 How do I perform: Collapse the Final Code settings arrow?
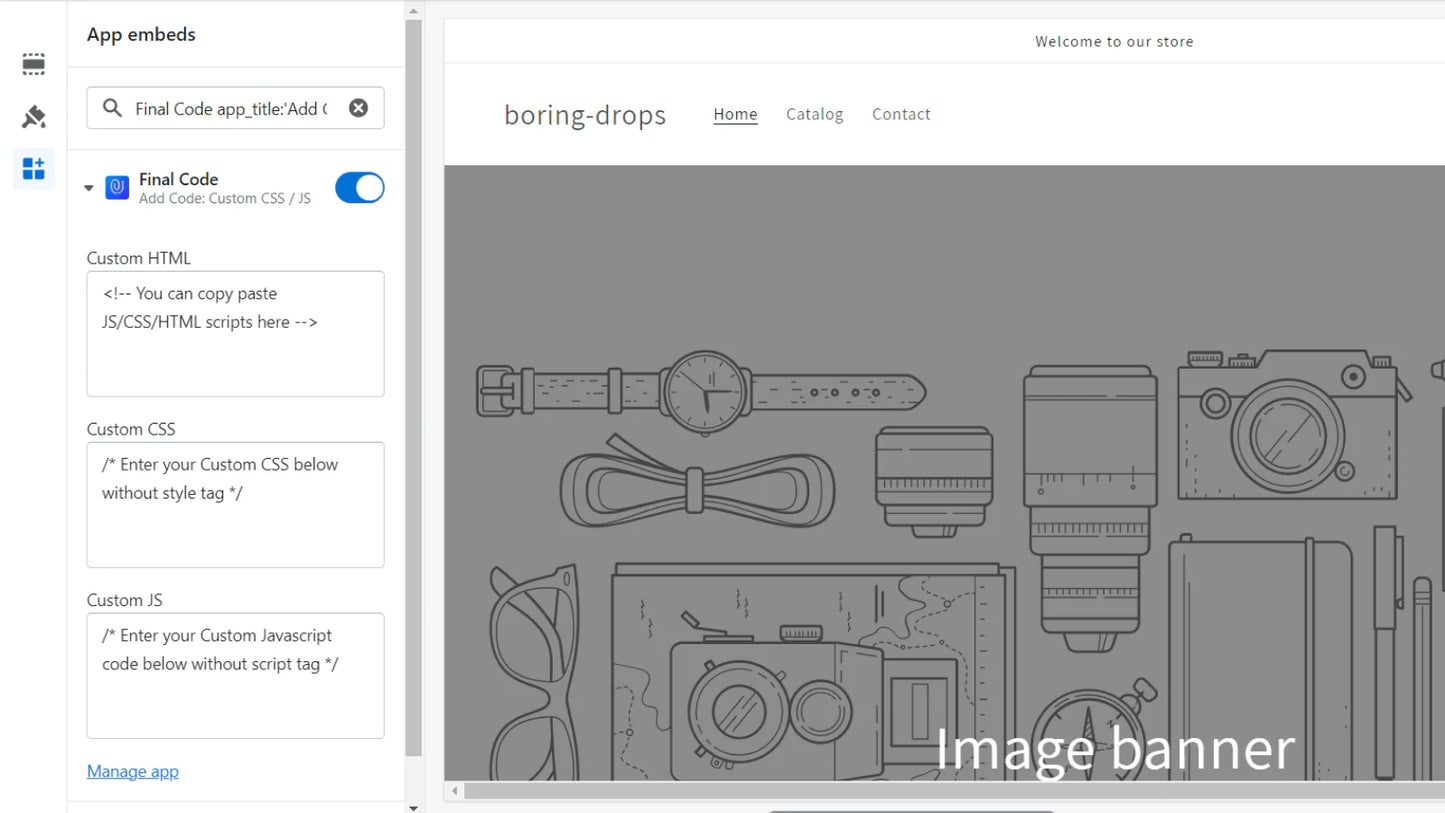point(89,188)
